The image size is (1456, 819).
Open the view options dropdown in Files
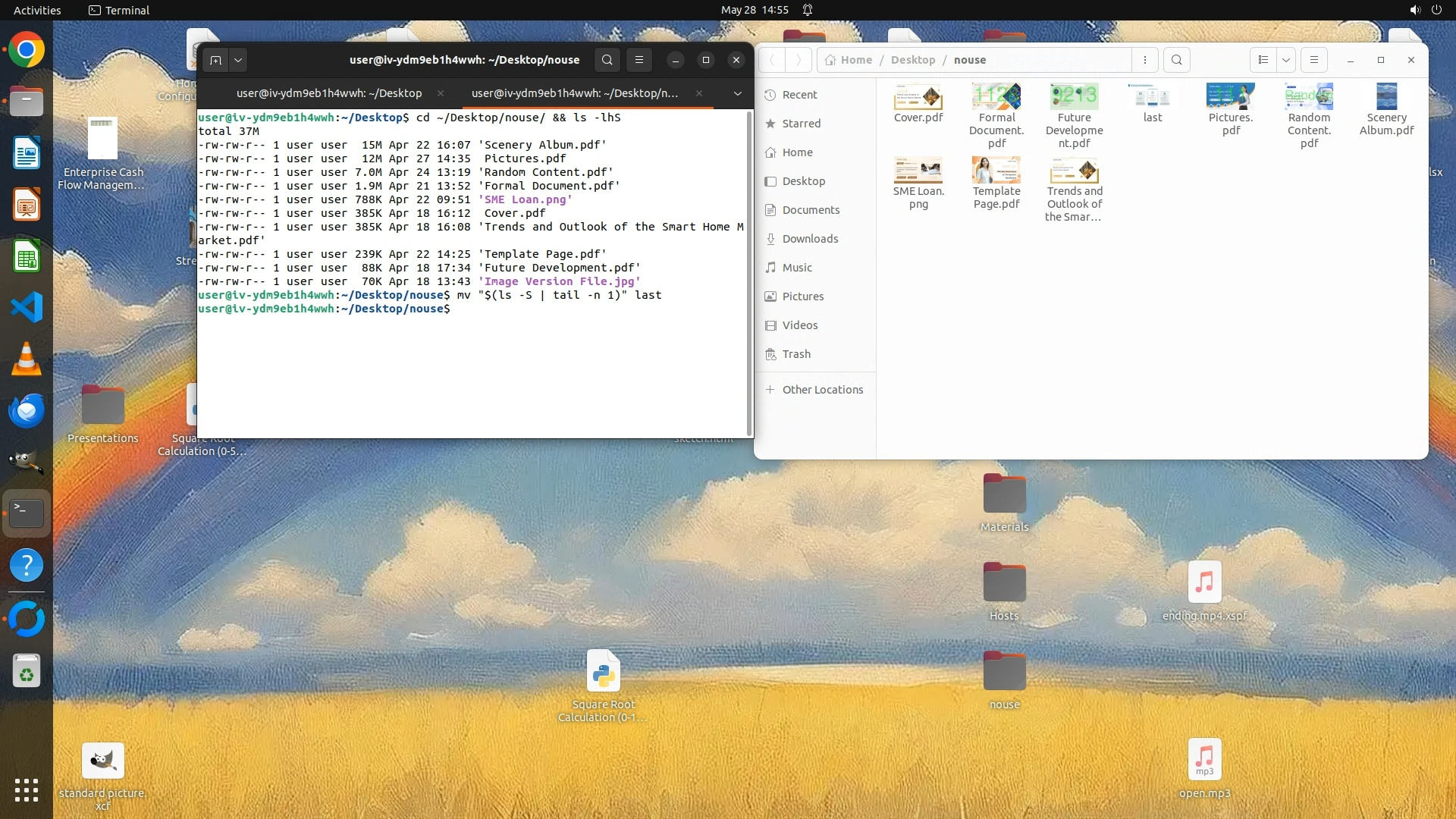coord(1286,60)
